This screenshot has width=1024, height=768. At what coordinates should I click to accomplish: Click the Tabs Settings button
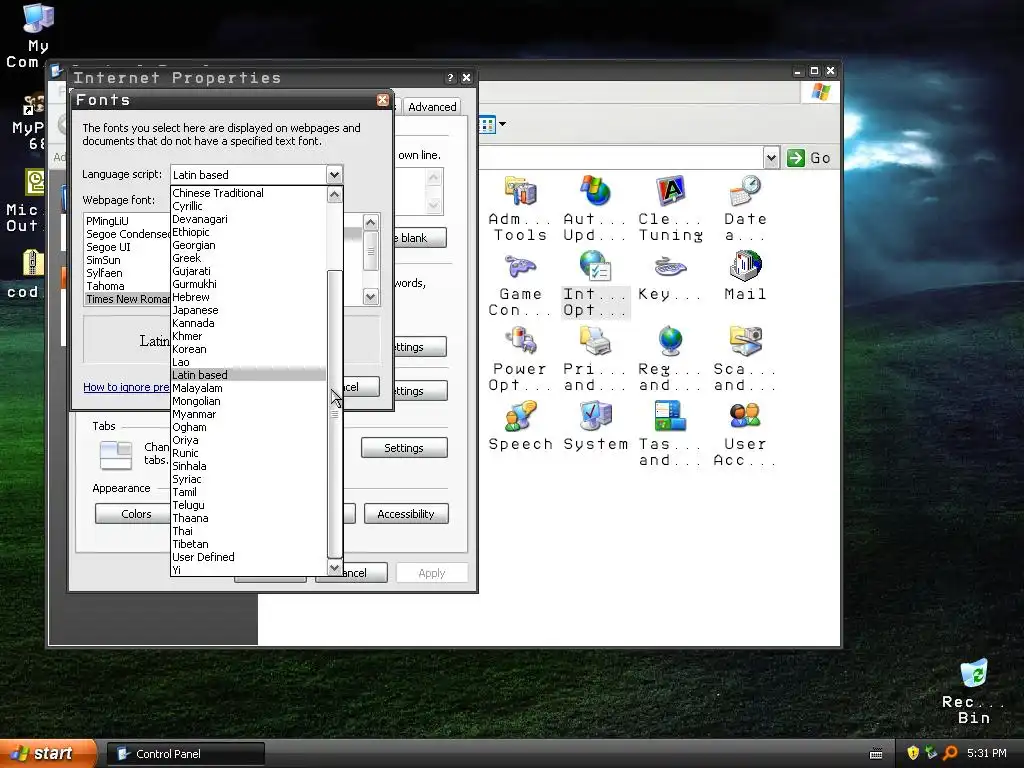tap(404, 448)
